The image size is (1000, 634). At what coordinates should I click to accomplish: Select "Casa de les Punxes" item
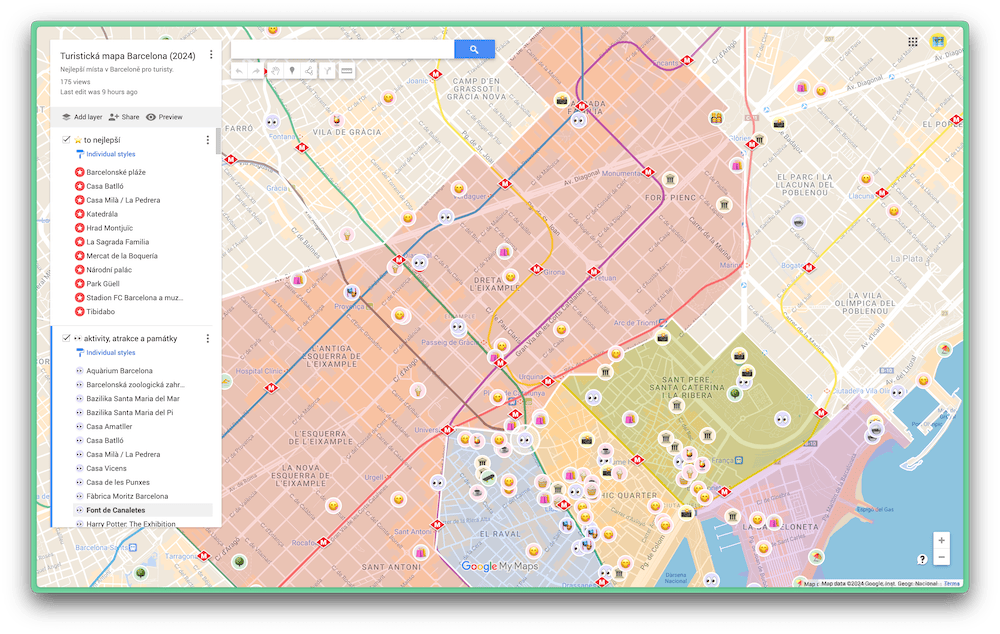pyautogui.click(x=118, y=482)
